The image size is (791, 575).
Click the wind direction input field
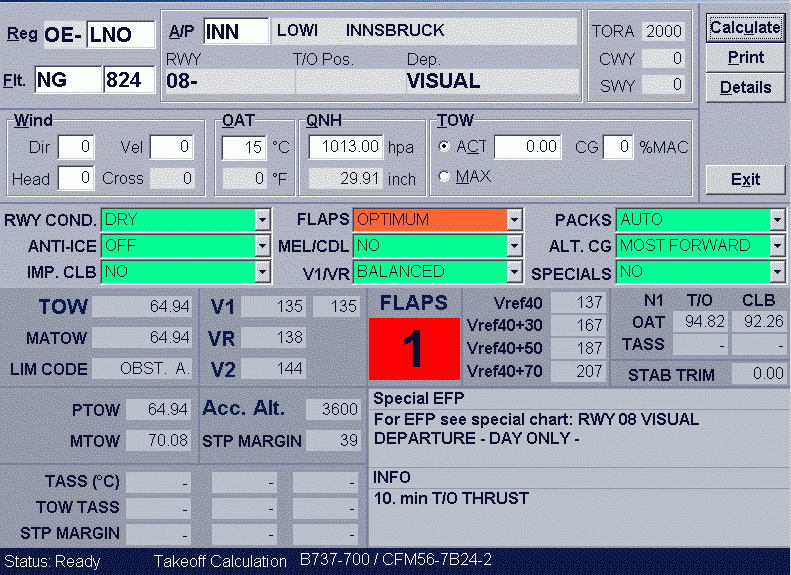pos(75,148)
